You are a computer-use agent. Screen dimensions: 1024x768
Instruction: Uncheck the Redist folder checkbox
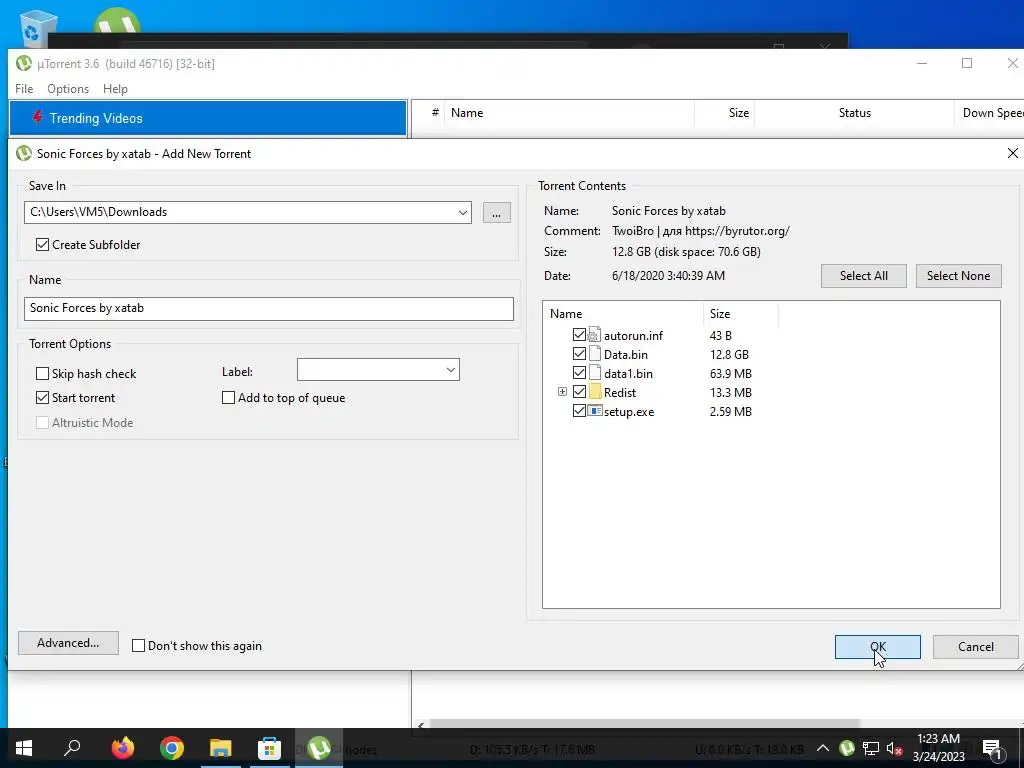(579, 392)
